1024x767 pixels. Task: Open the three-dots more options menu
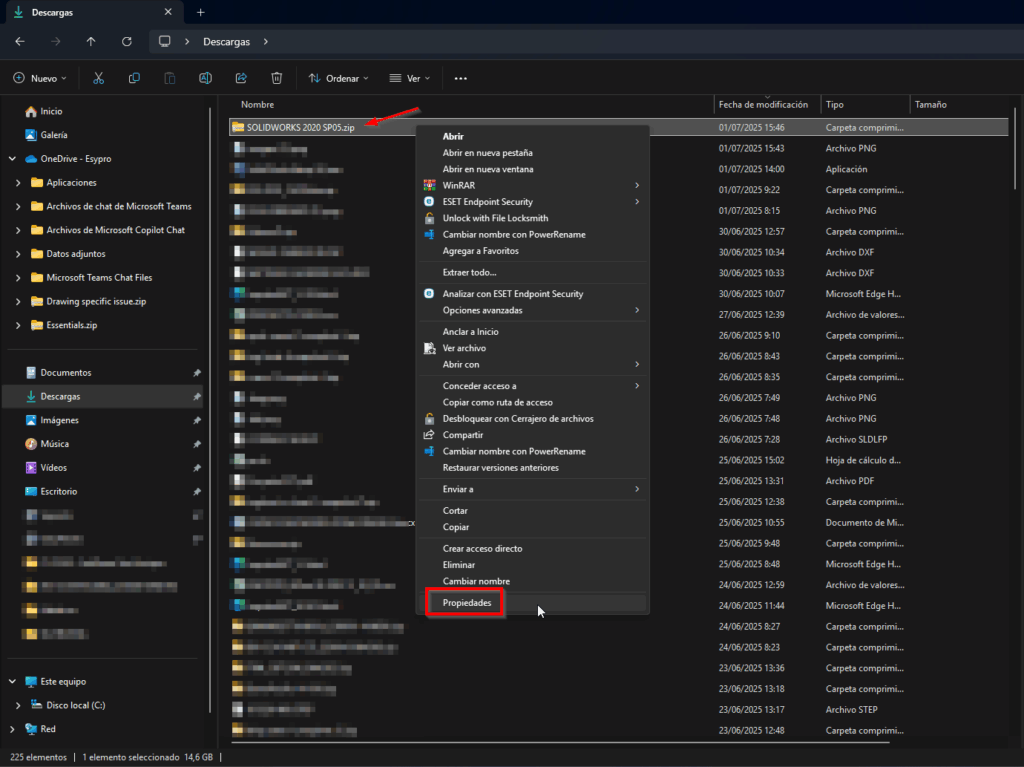[460, 78]
